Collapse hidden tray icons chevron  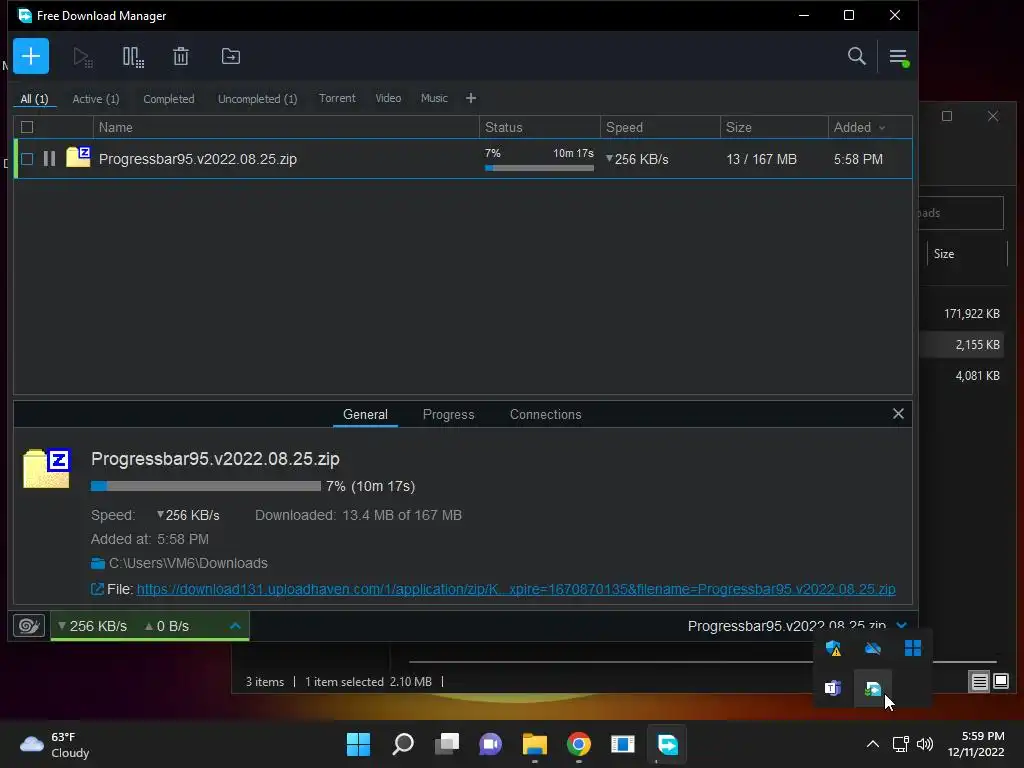point(872,744)
